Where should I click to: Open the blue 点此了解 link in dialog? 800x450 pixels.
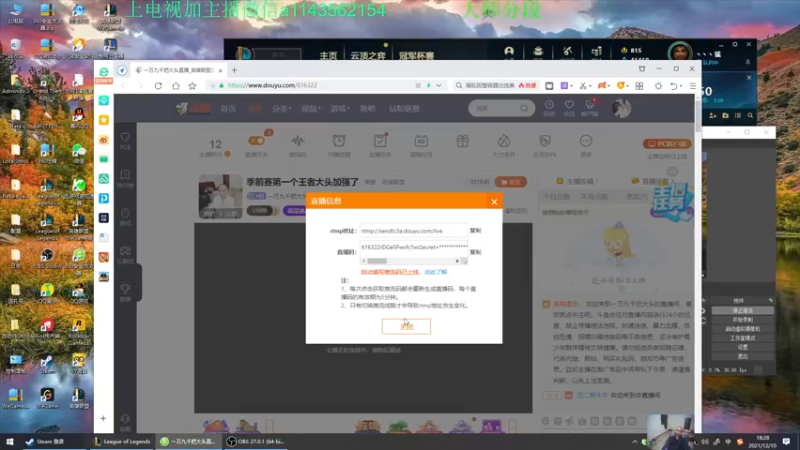[436, 272]
